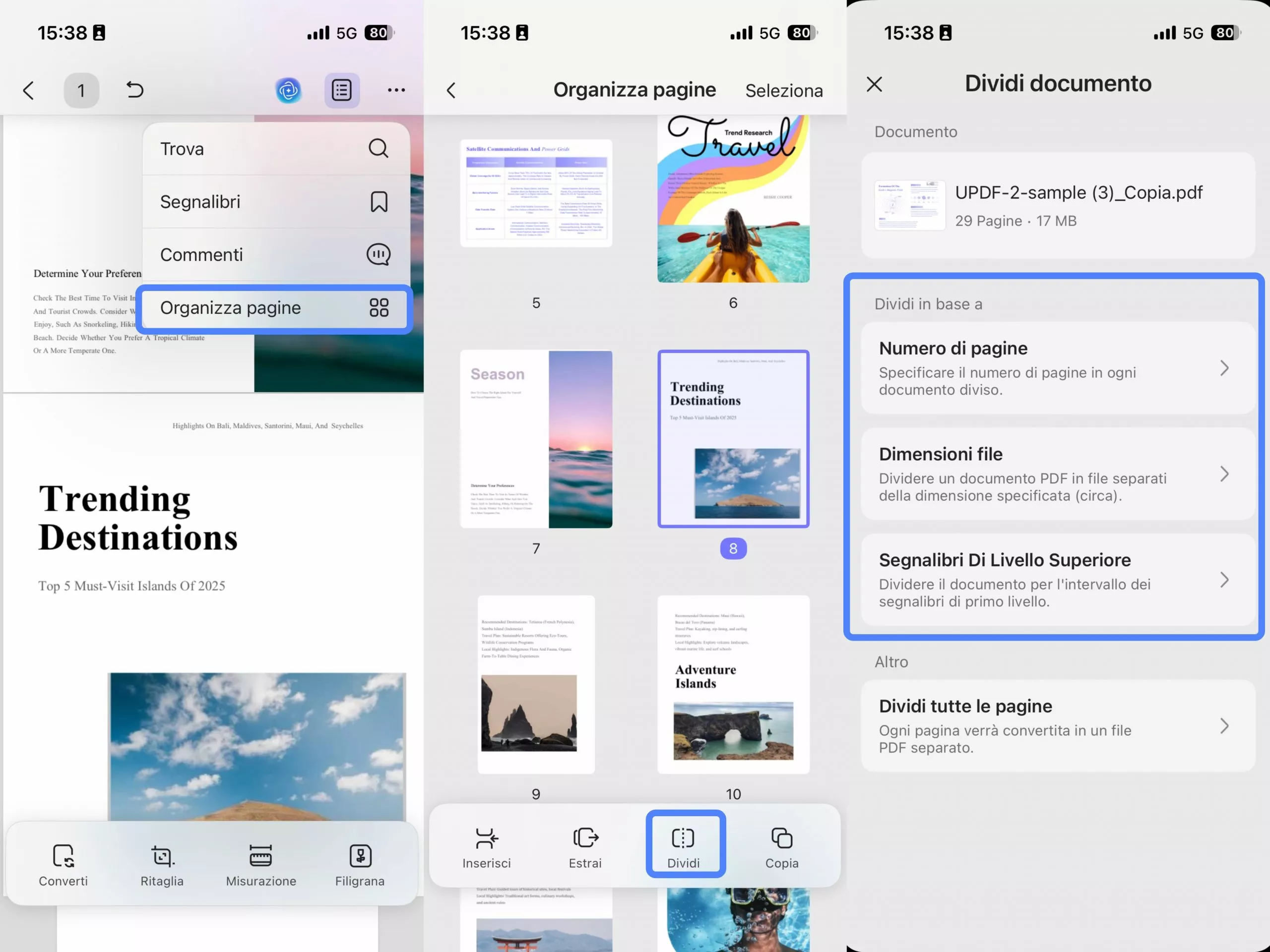Open Segnalibri Di Livello Superiore option

point(1058,580)
